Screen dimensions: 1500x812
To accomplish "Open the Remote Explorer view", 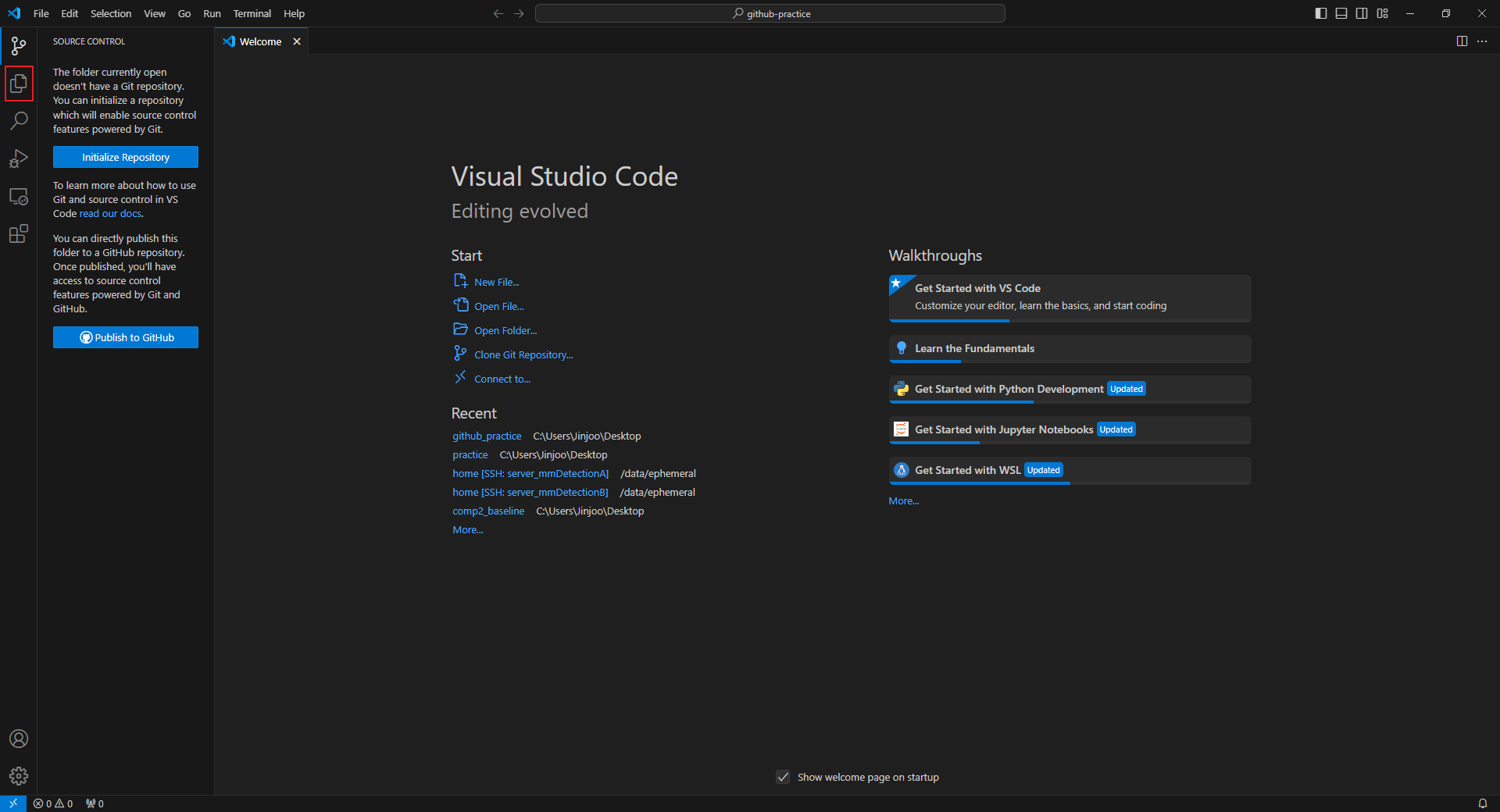I will coord(19,196).
